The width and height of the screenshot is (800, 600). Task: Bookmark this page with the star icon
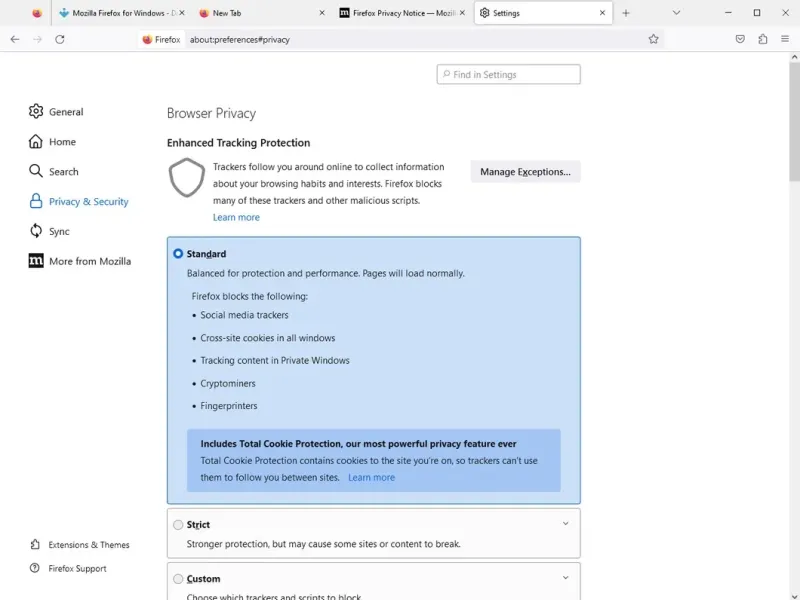click(x=654, y=39)
